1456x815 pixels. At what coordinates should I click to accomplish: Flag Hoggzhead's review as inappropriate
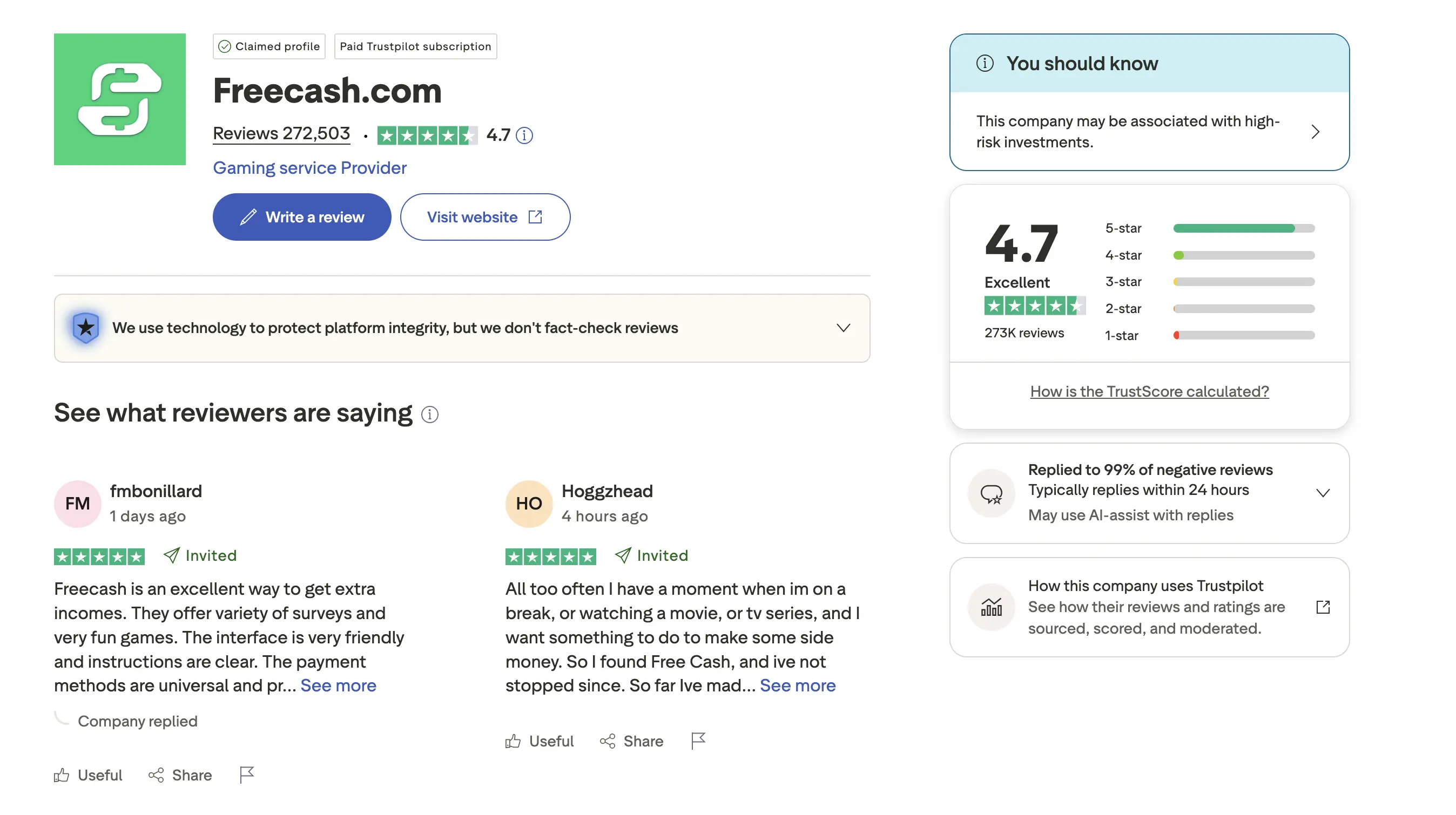(698, 741)
